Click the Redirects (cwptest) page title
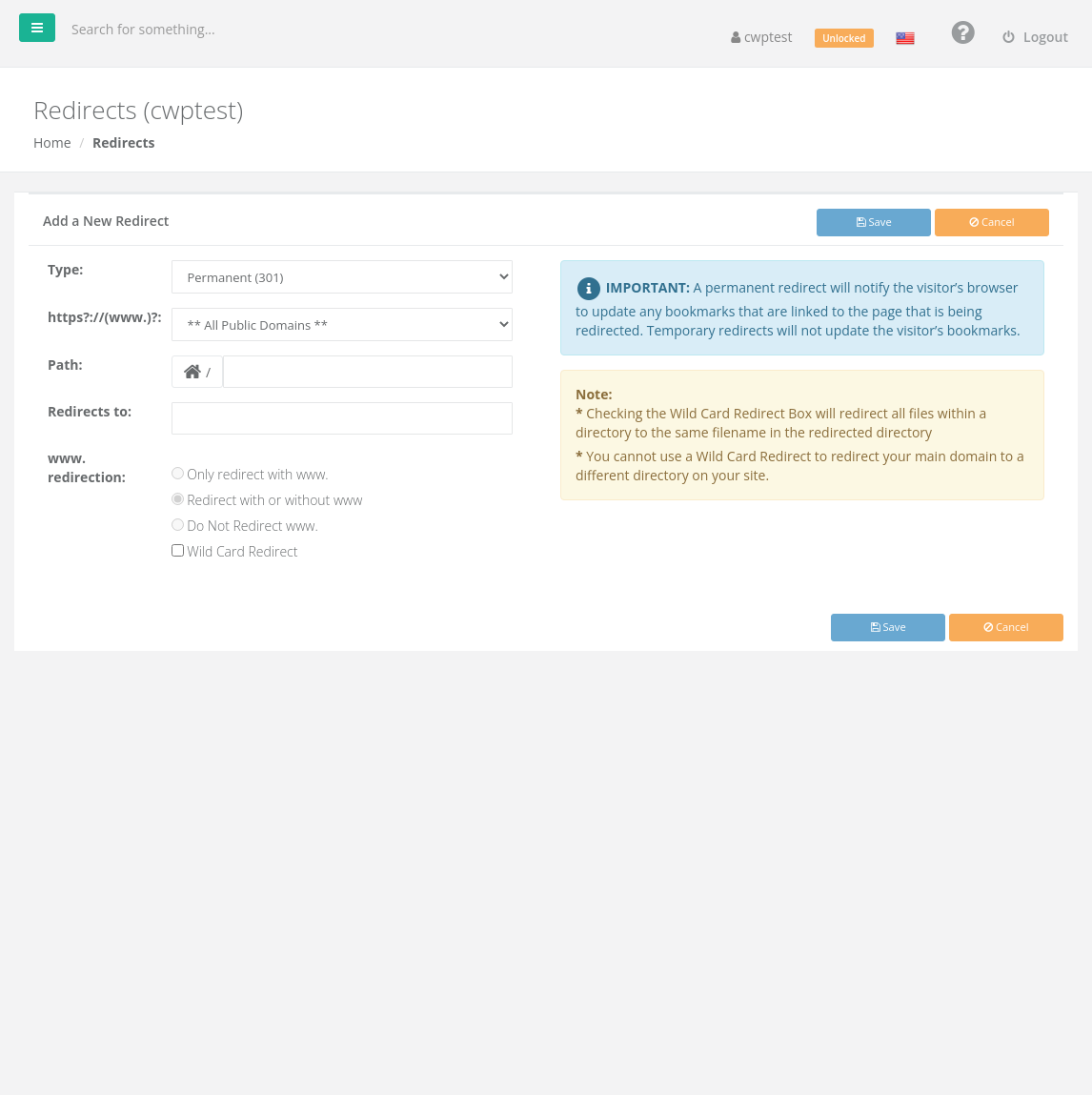The height and width of the screenshot is (1095, 1092). point(138,111)
